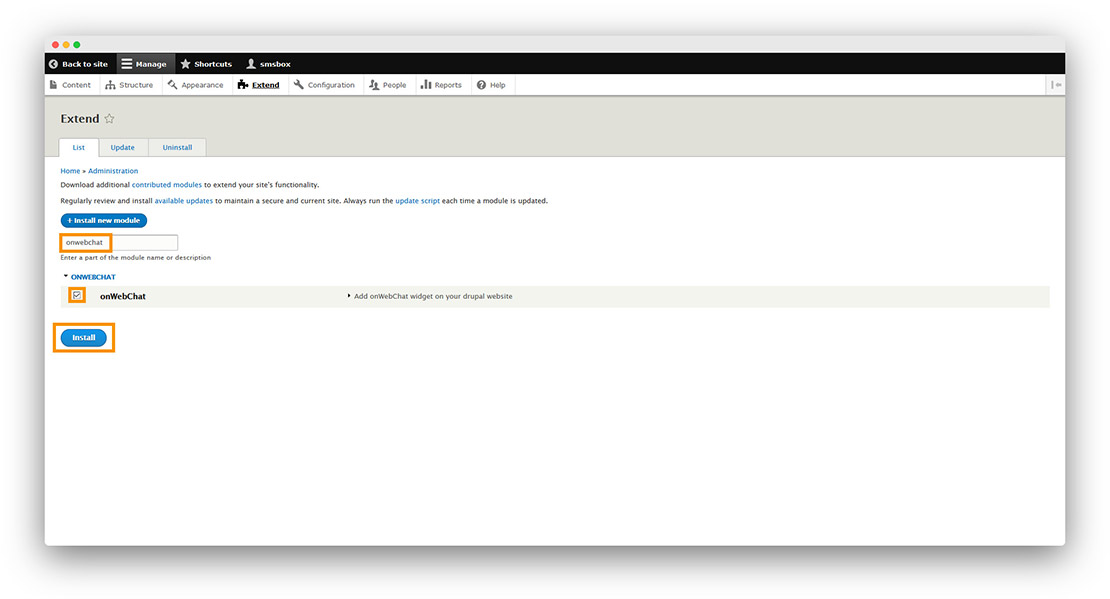Open Shortcuts star menu
This screenshot has width=1110, height=599.
(x=206, y=64)
